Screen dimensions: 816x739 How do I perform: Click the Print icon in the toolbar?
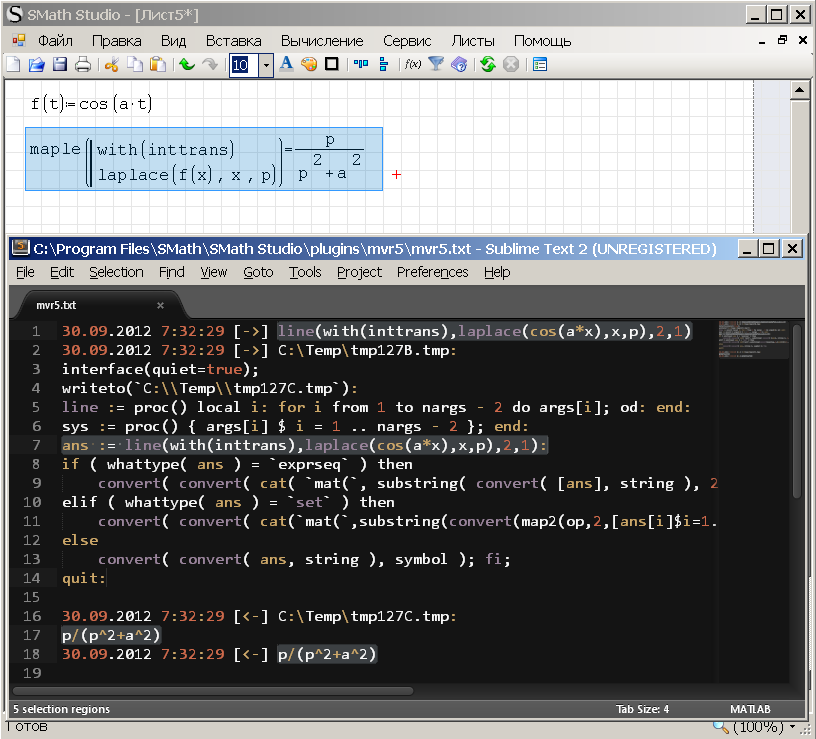point(83,65)
